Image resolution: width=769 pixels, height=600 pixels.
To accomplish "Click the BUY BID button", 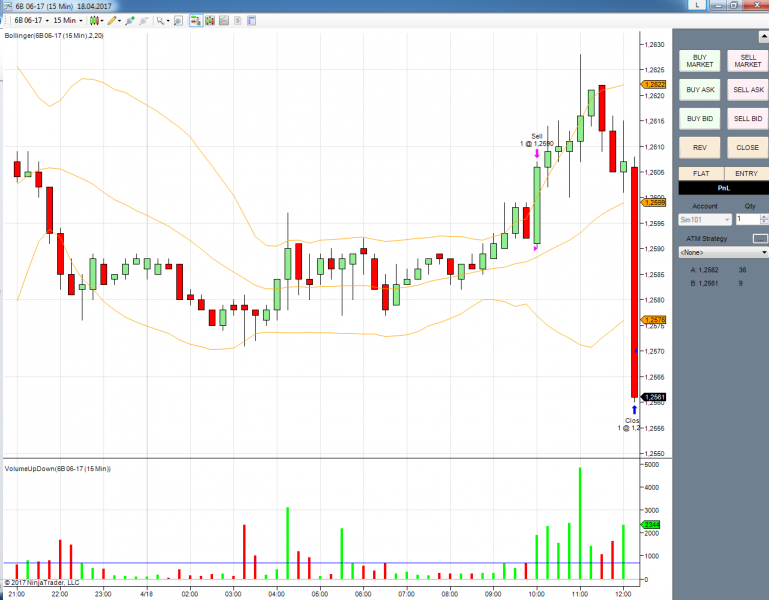I will point(699,119).
